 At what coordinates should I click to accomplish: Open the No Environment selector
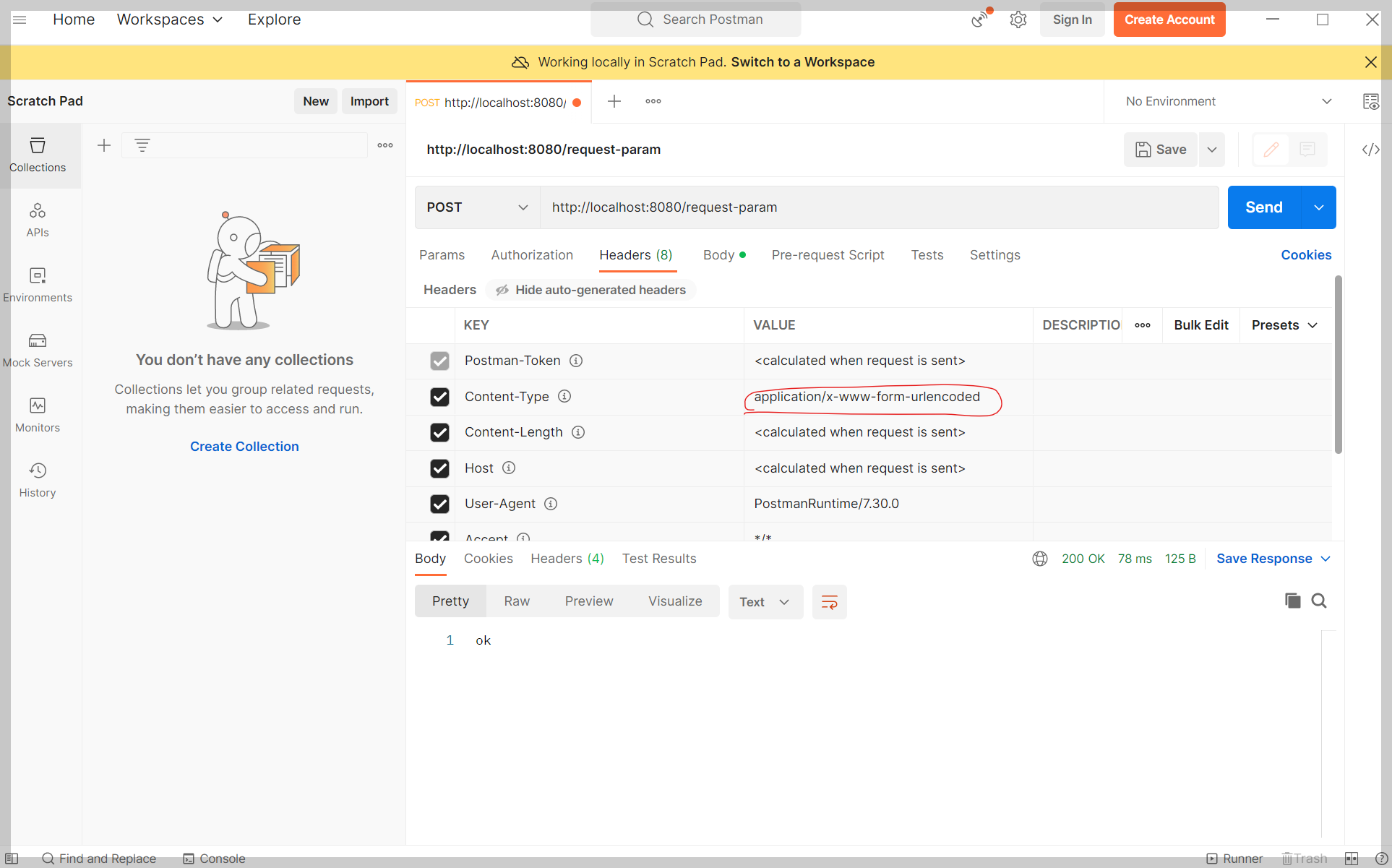tap(1228, 101)
